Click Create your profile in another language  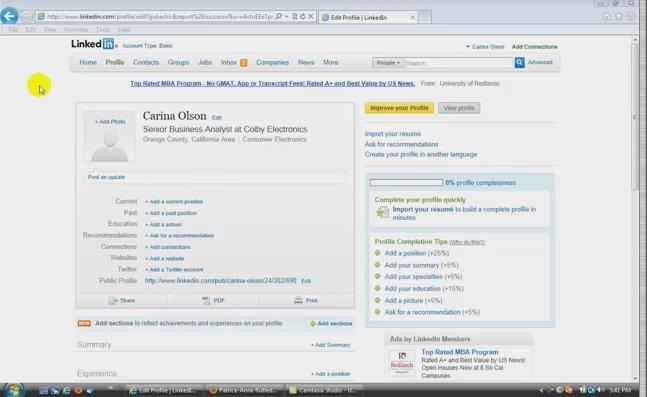tap(421, 154)
